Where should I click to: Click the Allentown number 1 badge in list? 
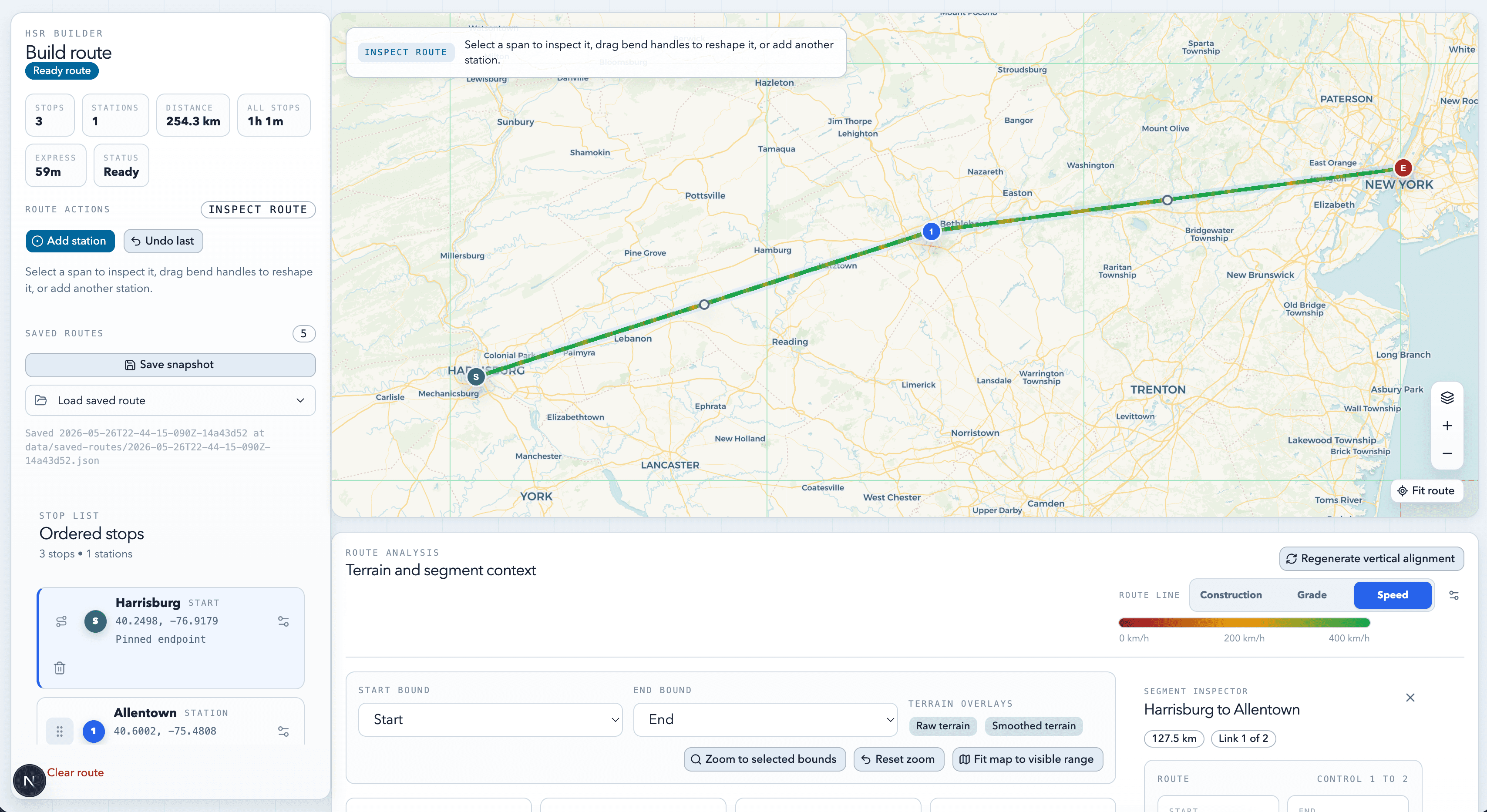point(94,731)
